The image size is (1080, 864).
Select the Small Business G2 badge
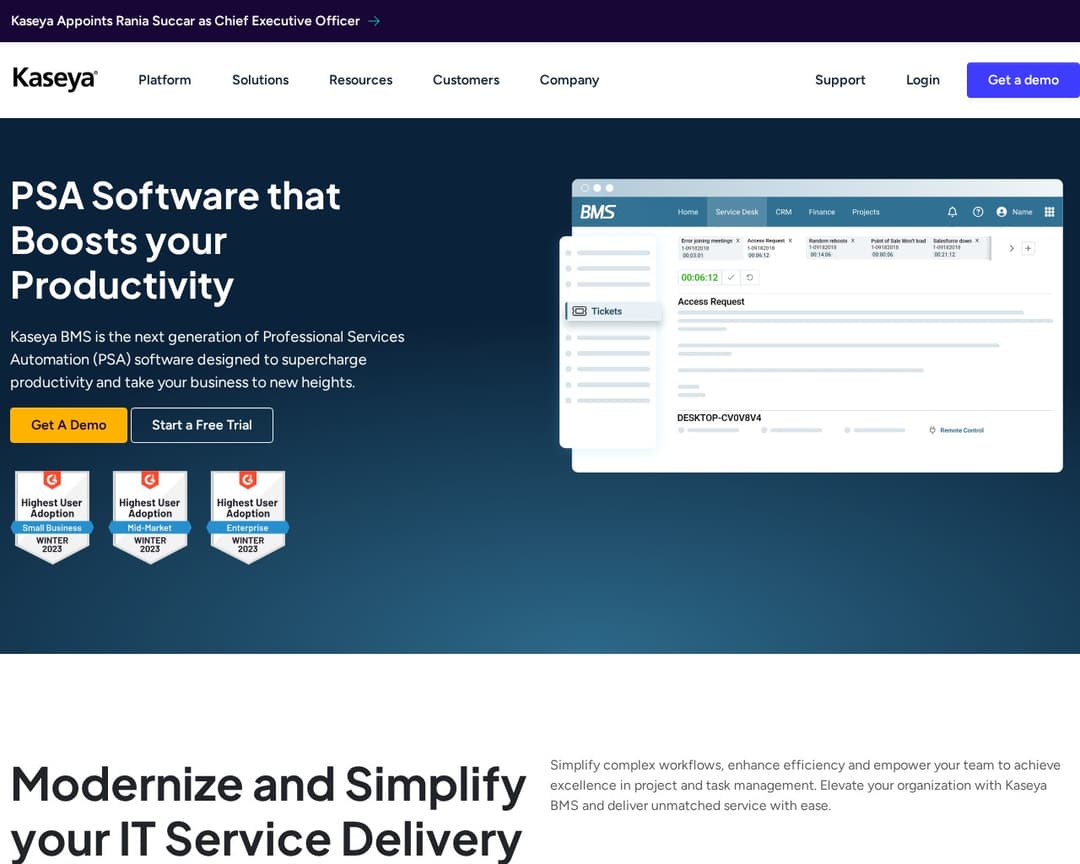(52, 517)
